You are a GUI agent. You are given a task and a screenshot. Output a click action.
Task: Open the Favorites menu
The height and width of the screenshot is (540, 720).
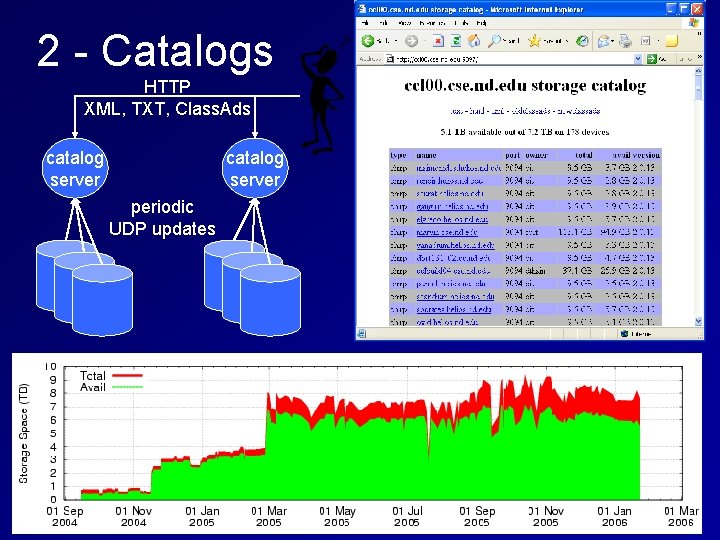click(x=432, y=22)
